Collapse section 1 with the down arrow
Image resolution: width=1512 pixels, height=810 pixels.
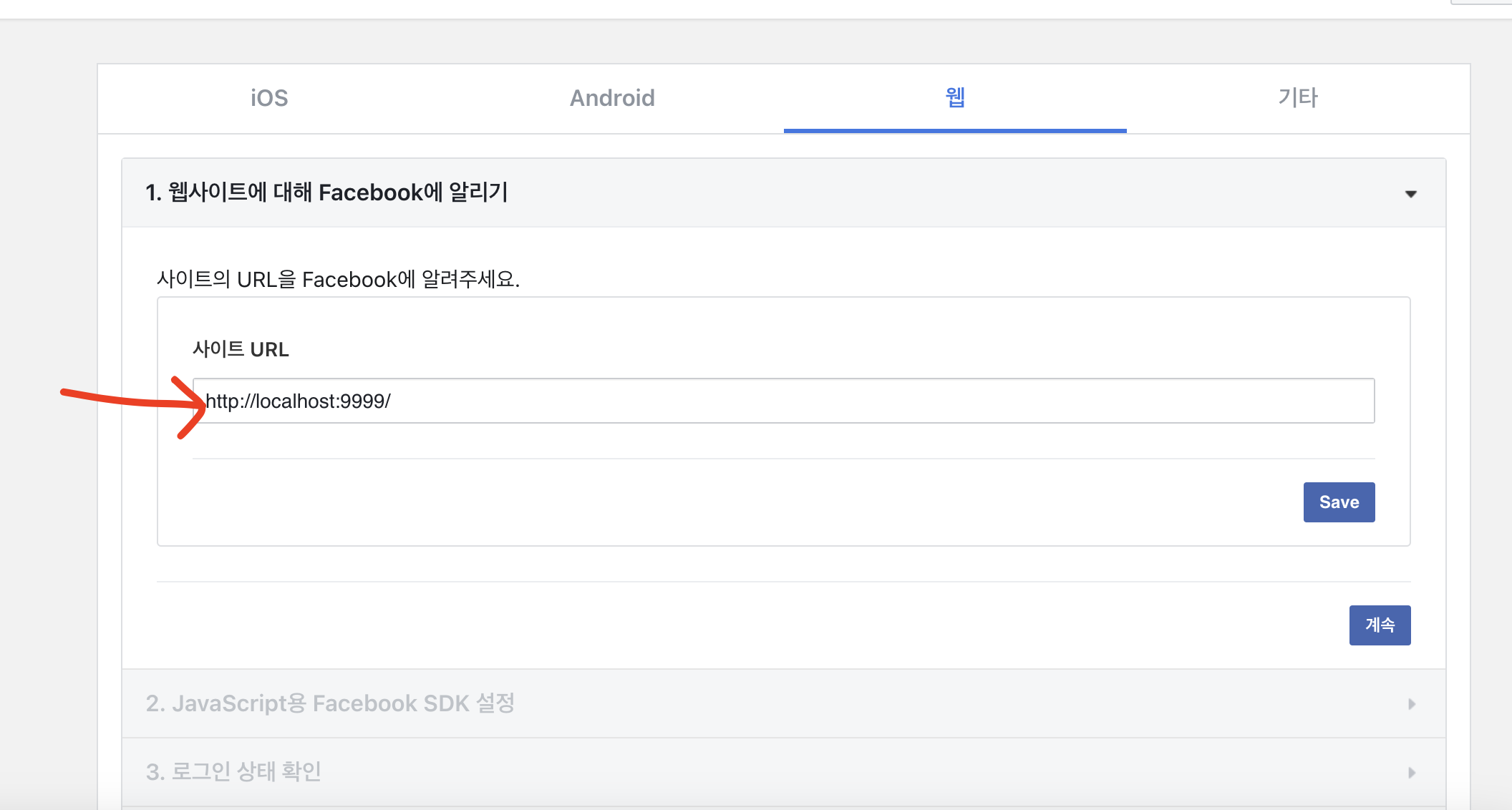tap(1410, 194)
